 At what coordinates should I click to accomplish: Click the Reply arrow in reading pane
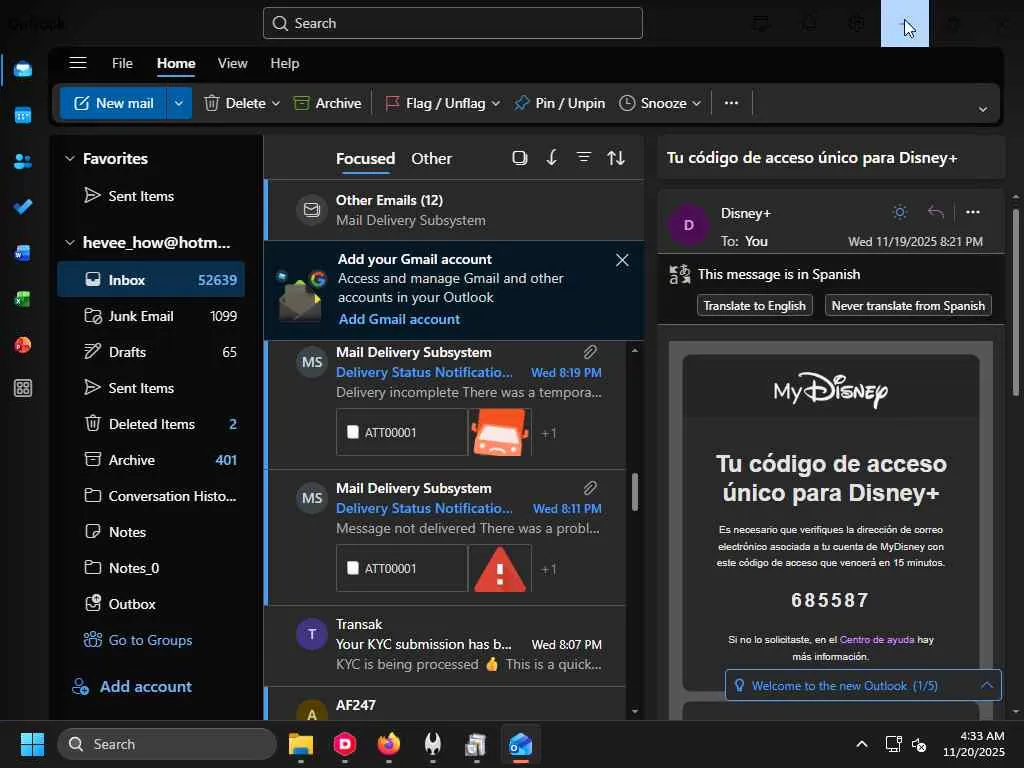pos(935,212)
